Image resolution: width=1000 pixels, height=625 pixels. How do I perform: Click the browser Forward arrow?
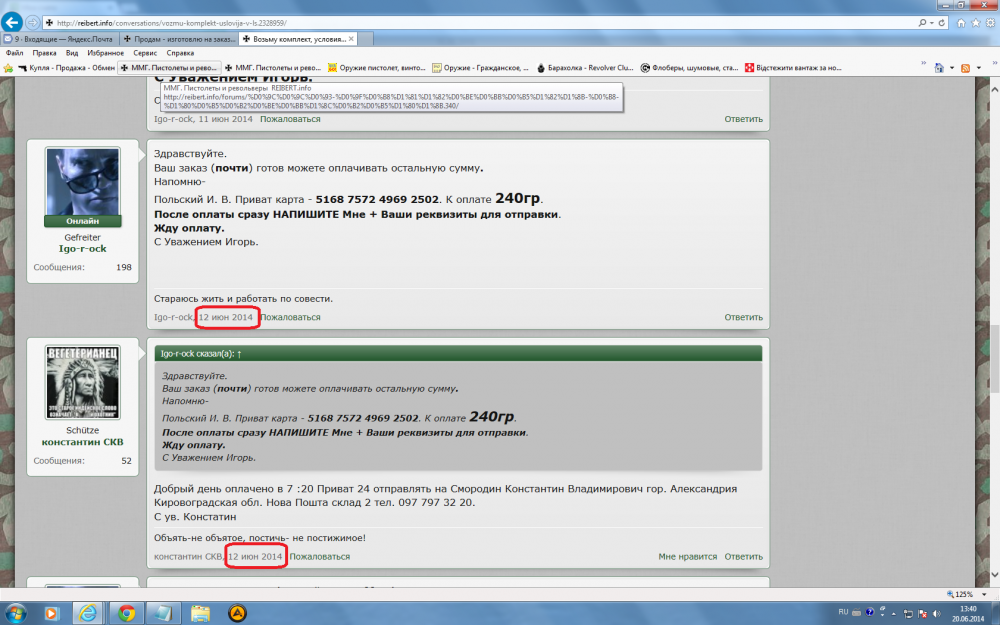(33, 23)
